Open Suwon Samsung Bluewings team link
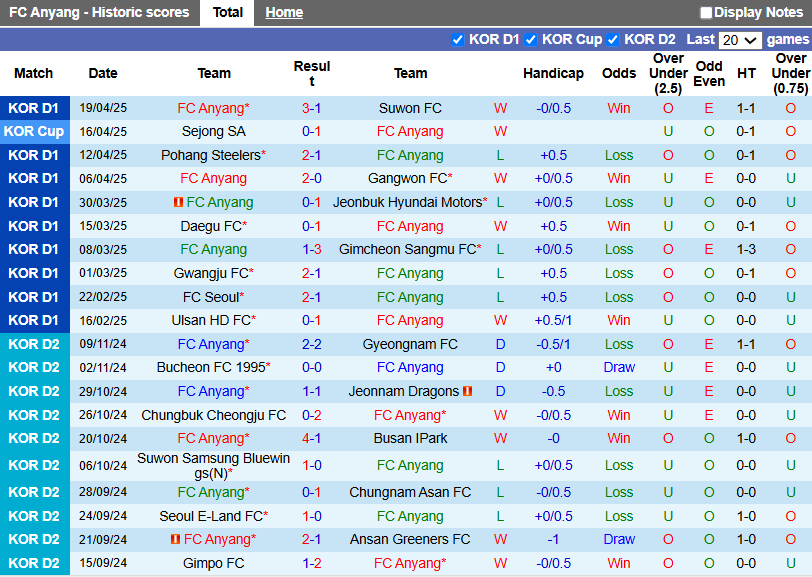This screenshot has height=577, width=812. (x=213, y=466)
